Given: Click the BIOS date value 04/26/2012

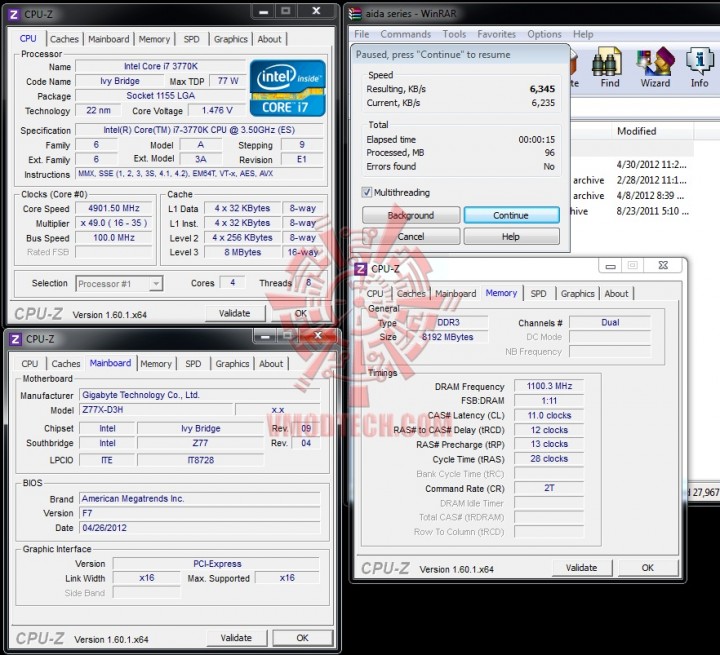Looking at the screenshot, I should (x=200, y=528).
